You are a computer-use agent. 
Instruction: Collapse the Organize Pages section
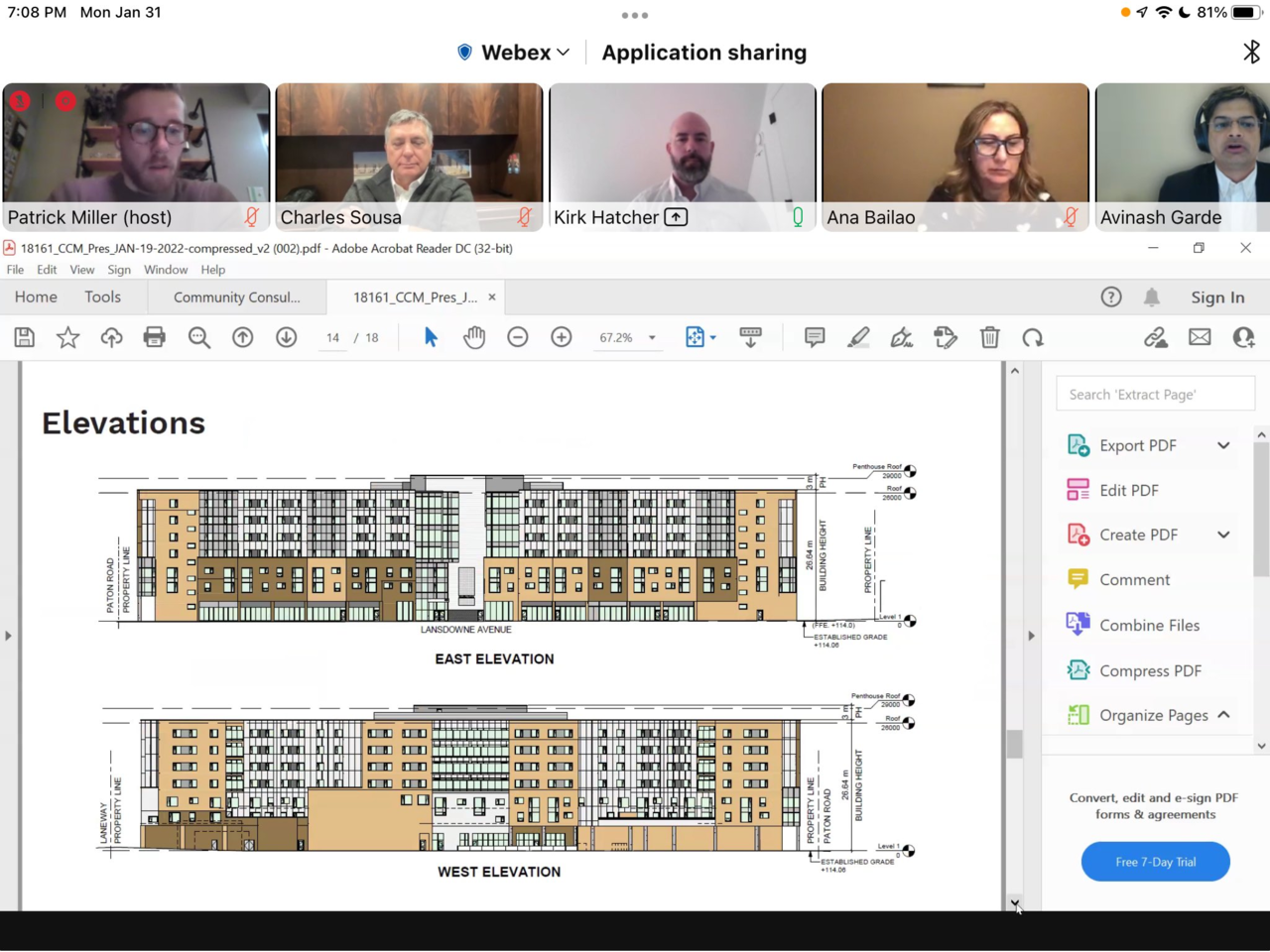1223,715
